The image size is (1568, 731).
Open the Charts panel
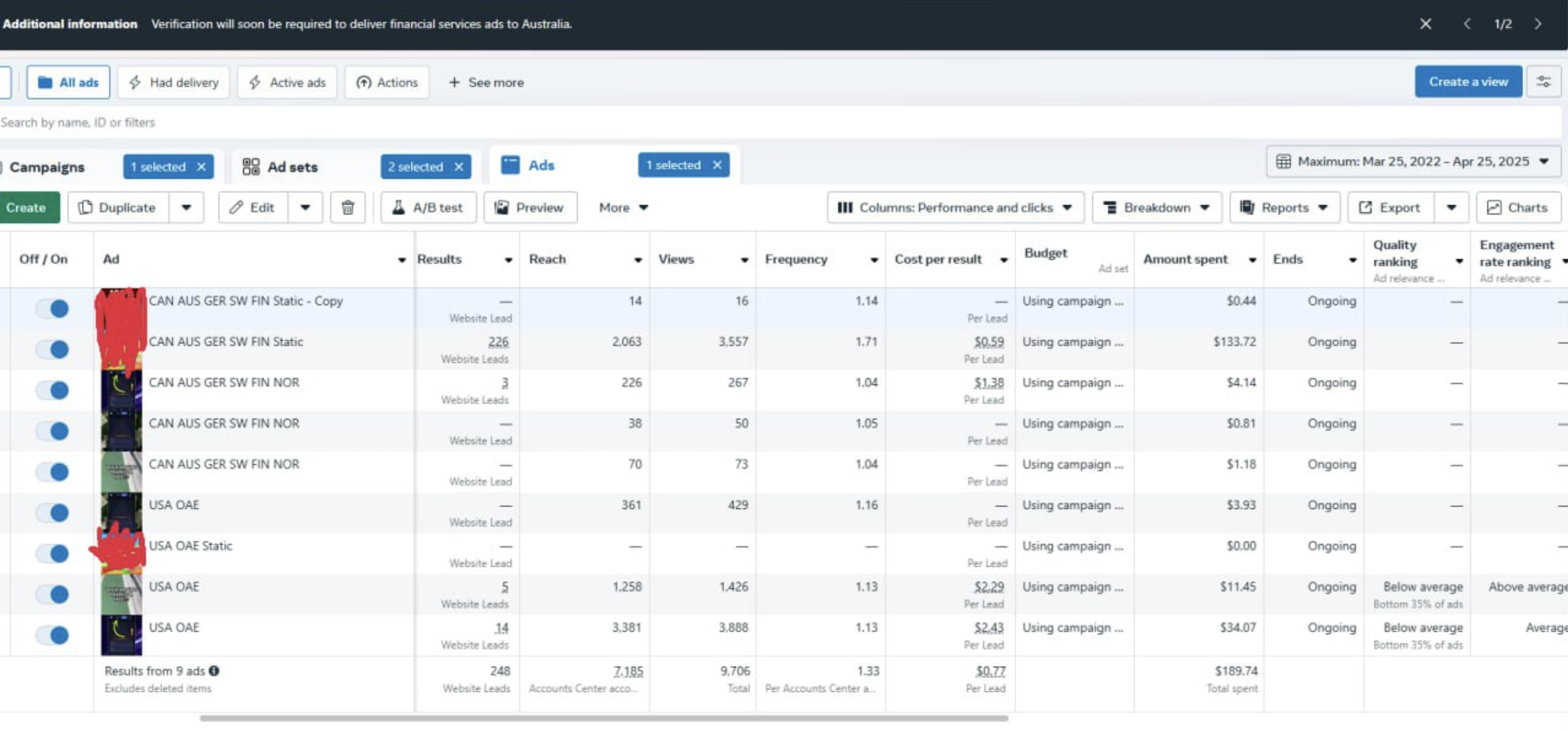coord(1517,208)
